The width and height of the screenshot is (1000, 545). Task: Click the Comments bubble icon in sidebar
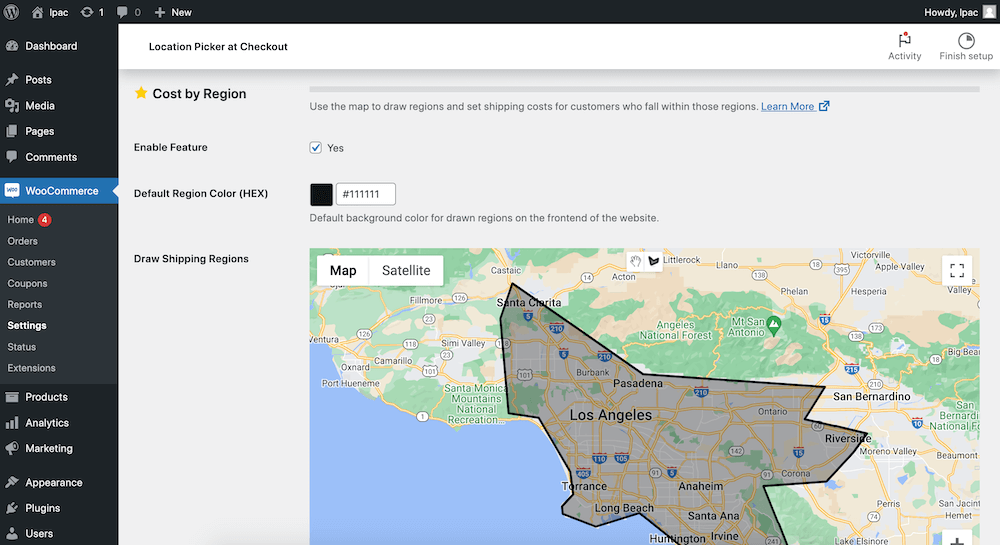11,157
